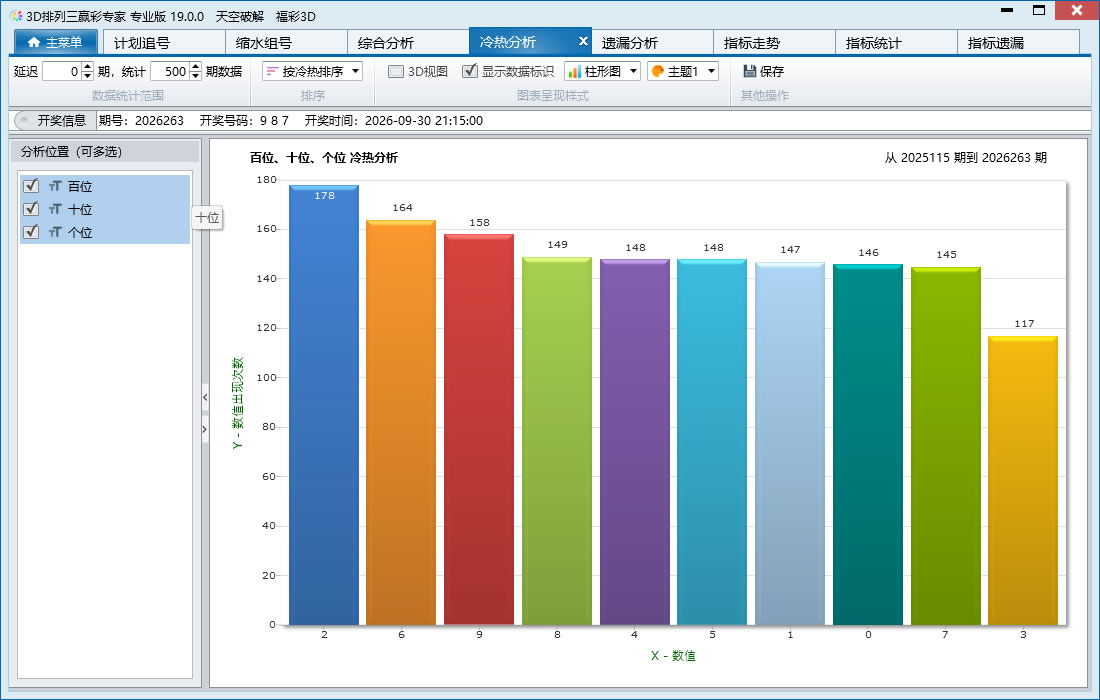Click the blue bar for number 2
Image resolution: width=1100 pixels, height=700 pixels.
pyautogui.click(x=323, y=405)
